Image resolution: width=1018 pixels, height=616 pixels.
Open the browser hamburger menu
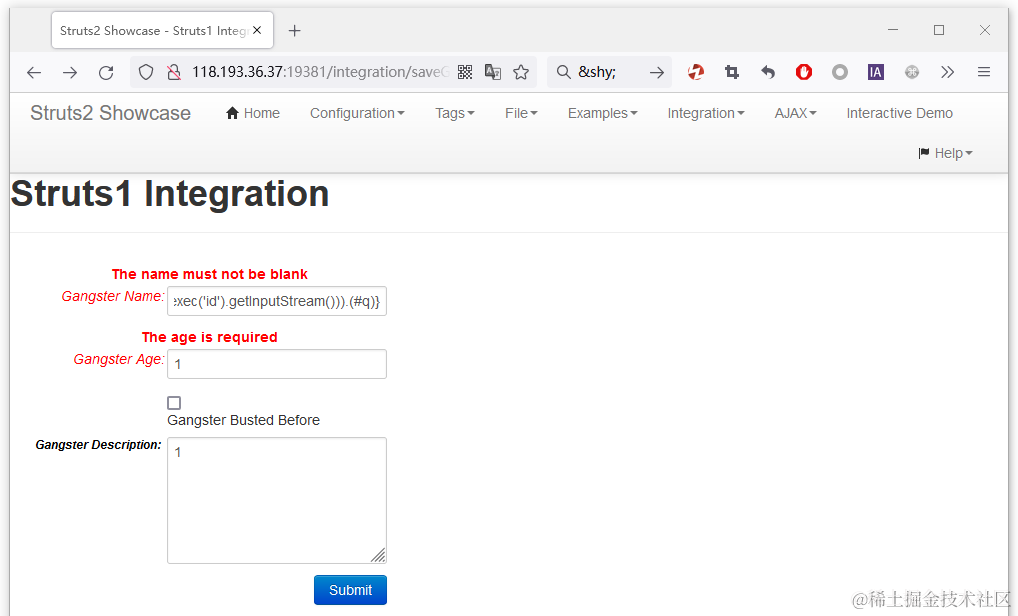984,72
